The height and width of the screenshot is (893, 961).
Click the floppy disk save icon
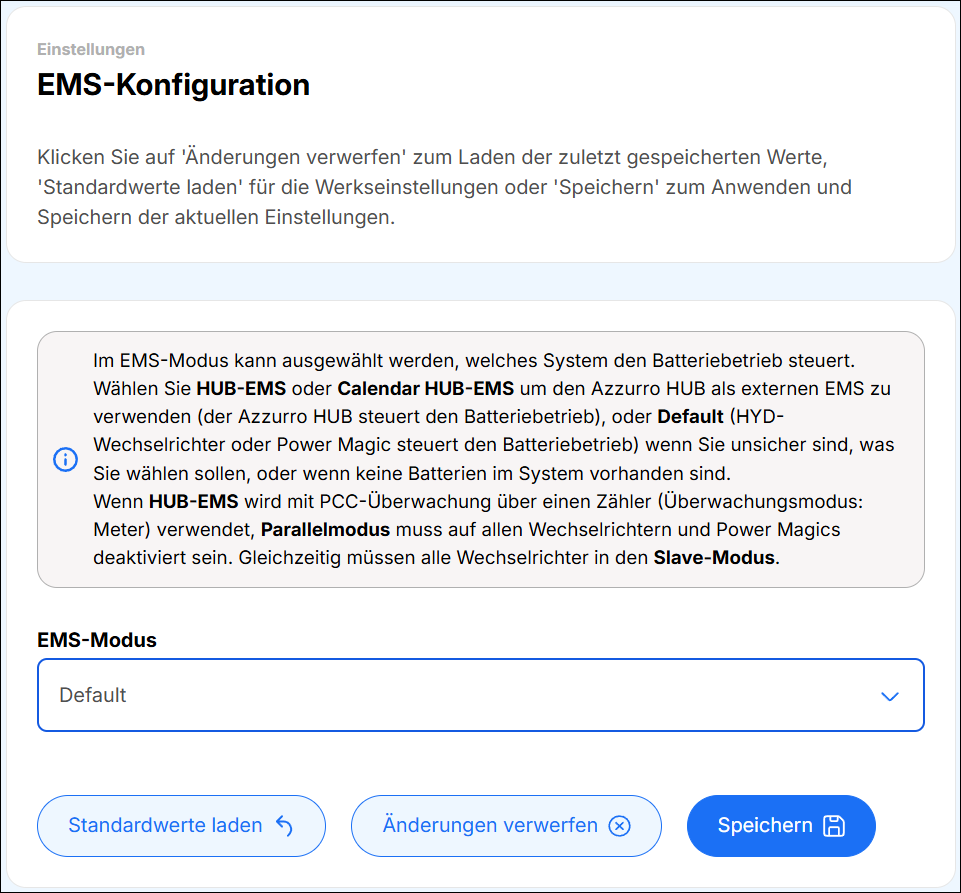(x=834, y=826)
